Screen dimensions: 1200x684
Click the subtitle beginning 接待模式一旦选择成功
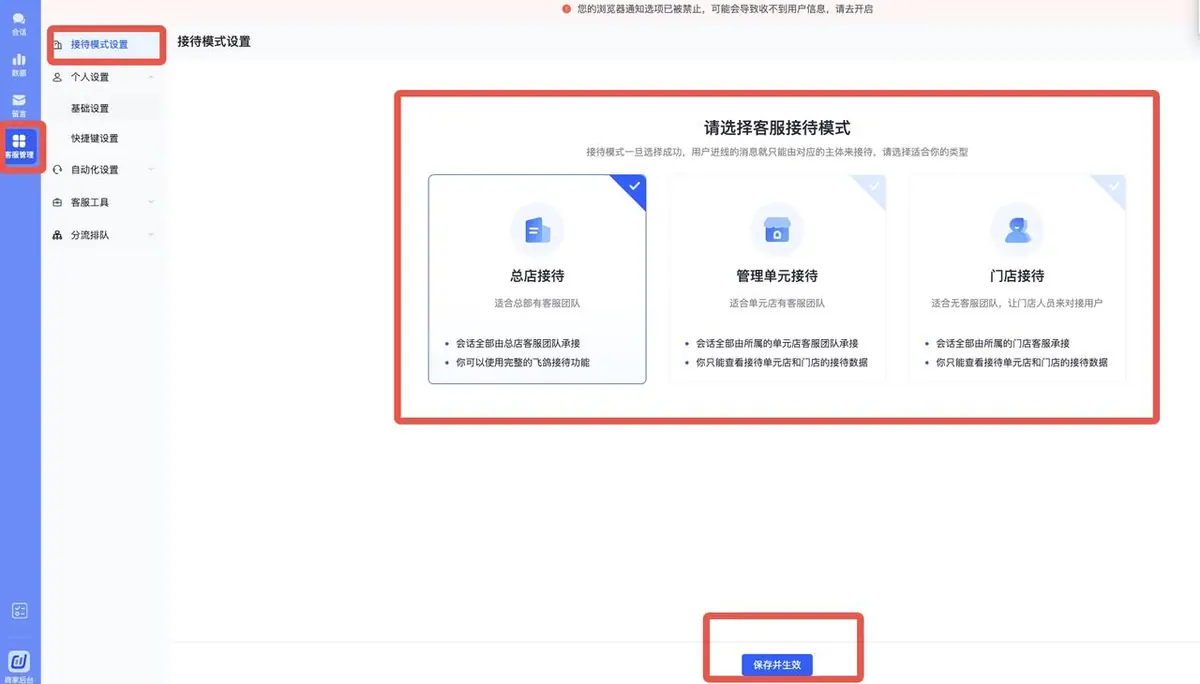click(777, 153)
